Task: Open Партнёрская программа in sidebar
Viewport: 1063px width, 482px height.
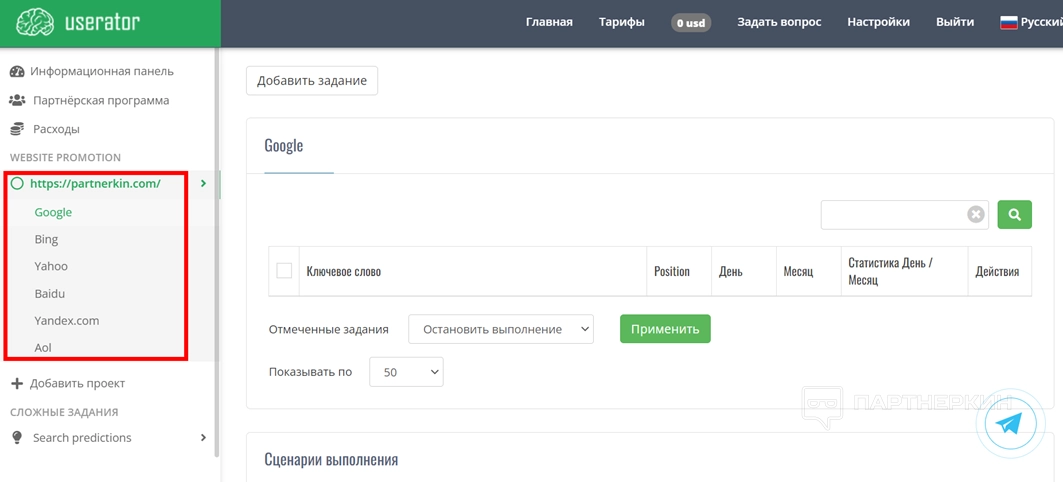Action: coord(101,100)
